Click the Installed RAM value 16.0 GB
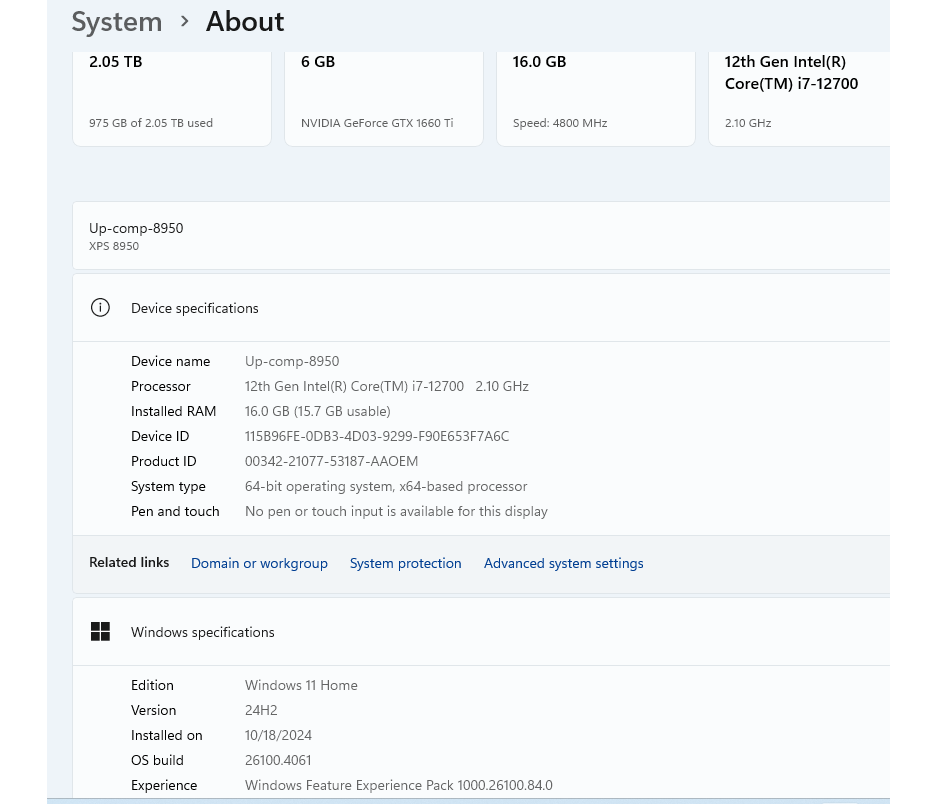 [x=318, y=411]
